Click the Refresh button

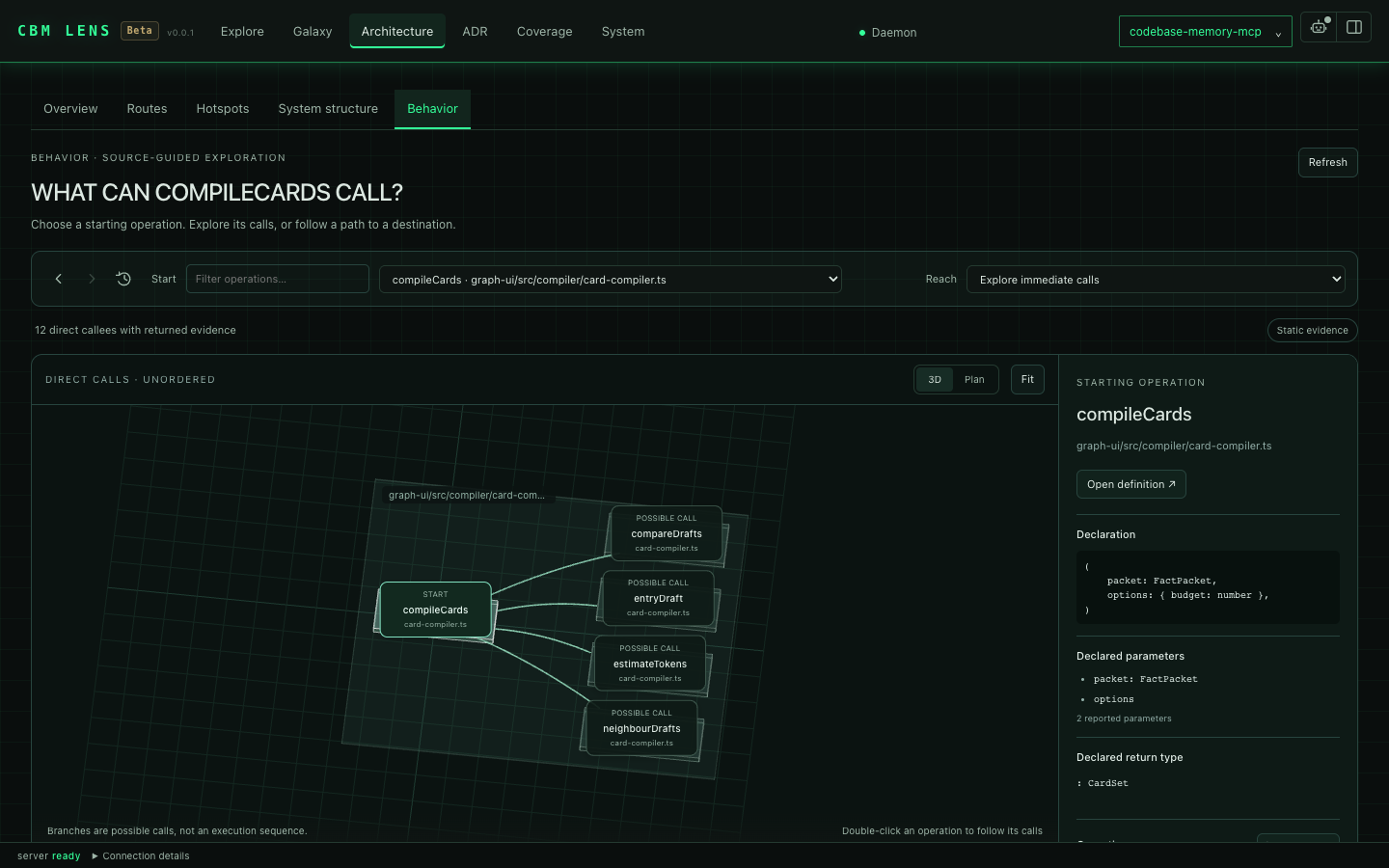[1327, 162]
